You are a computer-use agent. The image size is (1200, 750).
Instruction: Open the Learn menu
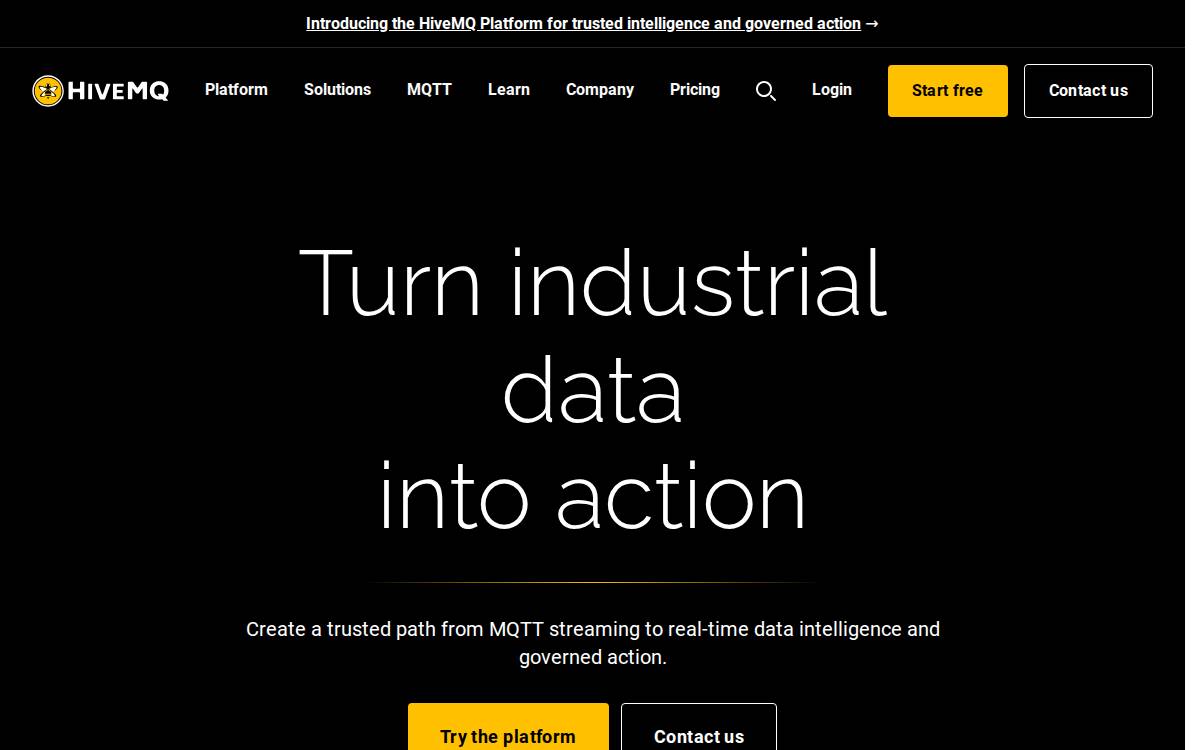[x=509, y=89]
